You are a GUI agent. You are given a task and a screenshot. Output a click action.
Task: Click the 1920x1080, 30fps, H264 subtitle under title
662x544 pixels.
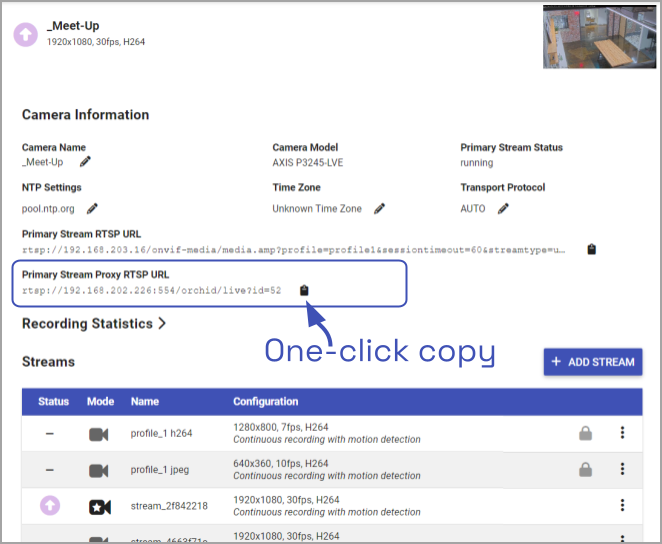coord(96,42)
